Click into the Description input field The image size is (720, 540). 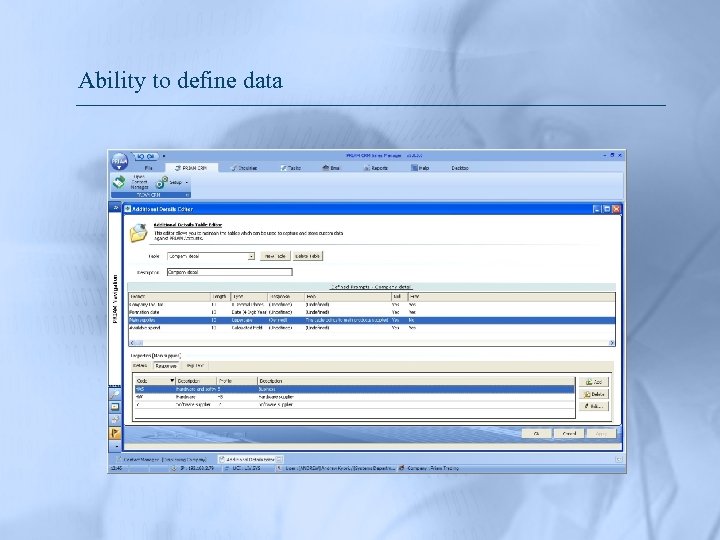click(230, 272)
